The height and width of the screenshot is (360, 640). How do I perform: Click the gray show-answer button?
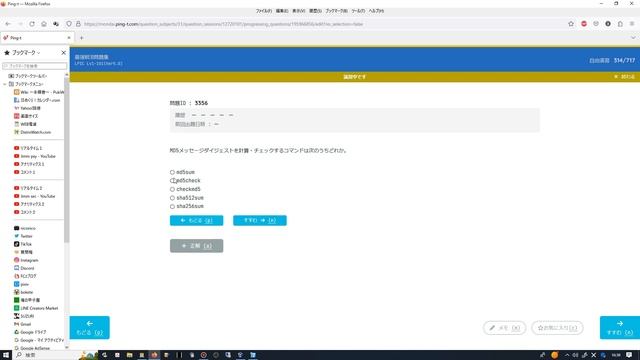(196, 246)
